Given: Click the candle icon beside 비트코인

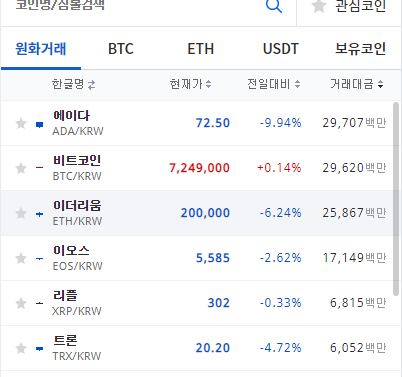Looking at the screenshot, I should click(39, 168).
